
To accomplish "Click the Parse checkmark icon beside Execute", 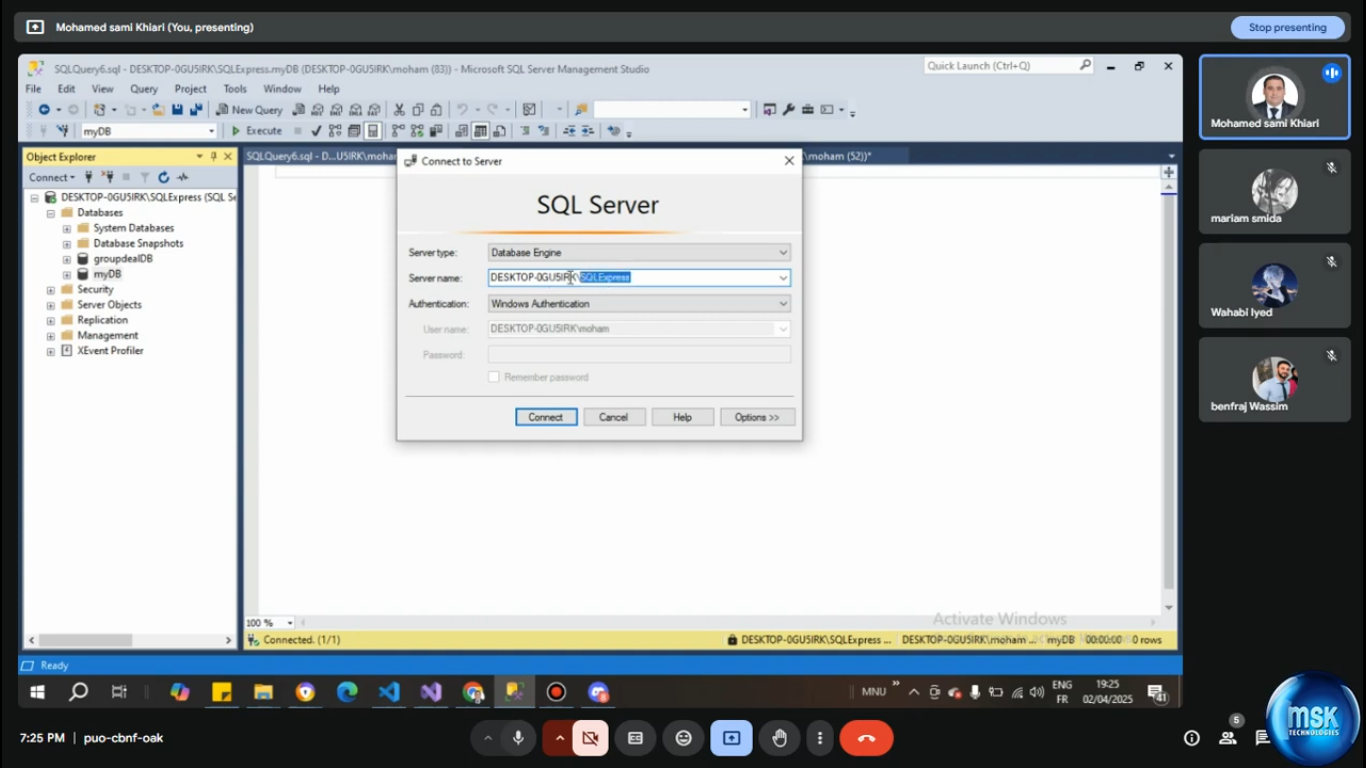I will pyautogui.click(x=316, y=131).
